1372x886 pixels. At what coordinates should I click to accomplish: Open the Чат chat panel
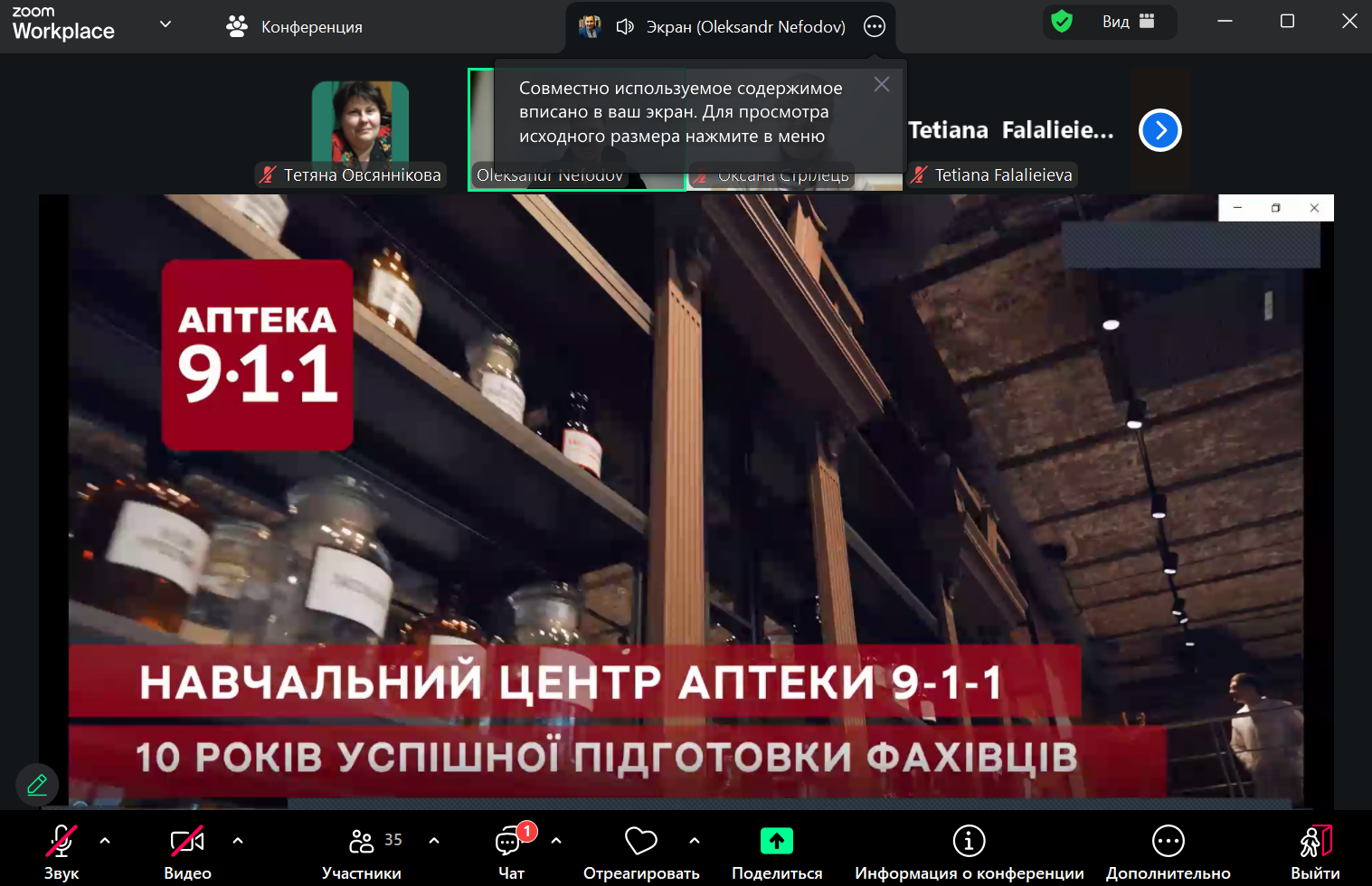[x=512, y=852]
